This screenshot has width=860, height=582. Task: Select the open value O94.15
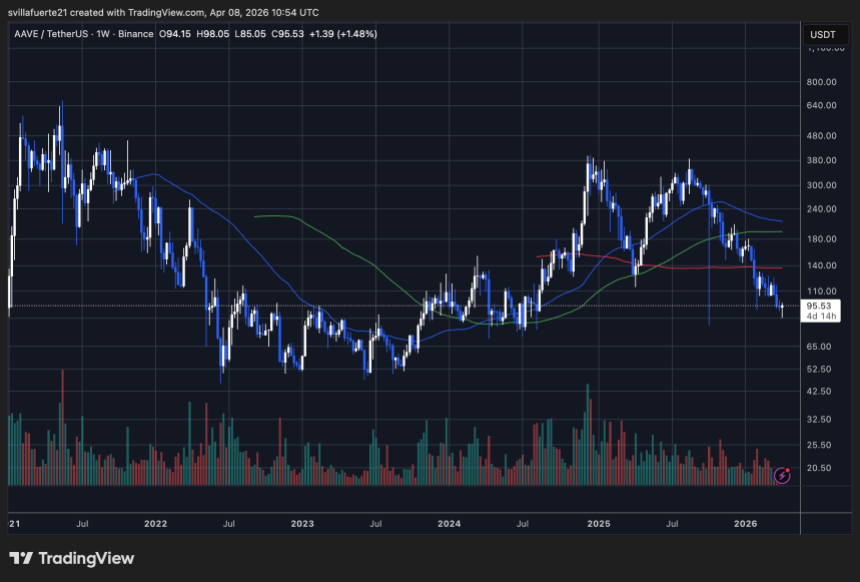pyautogui.click(x=174, y=33)
